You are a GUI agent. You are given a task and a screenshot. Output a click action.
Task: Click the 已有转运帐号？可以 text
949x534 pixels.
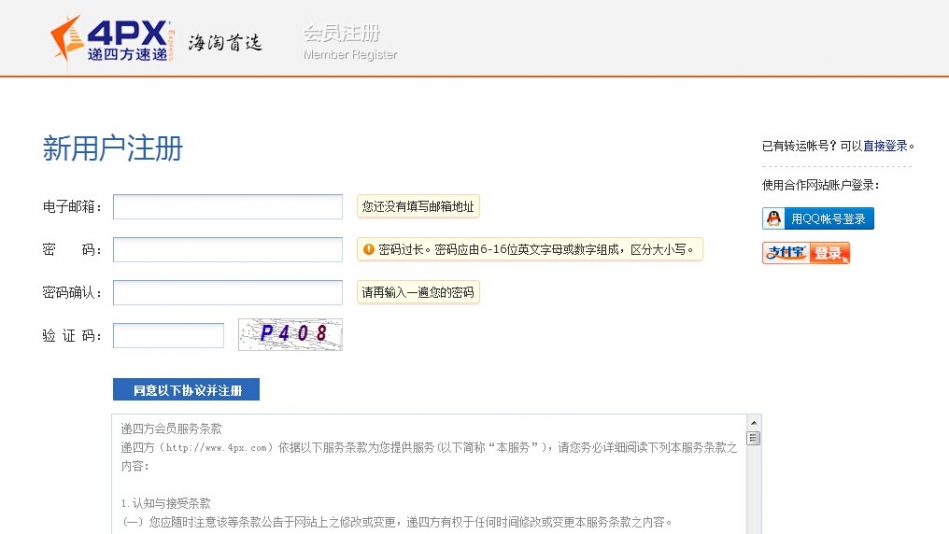(812, 146)
